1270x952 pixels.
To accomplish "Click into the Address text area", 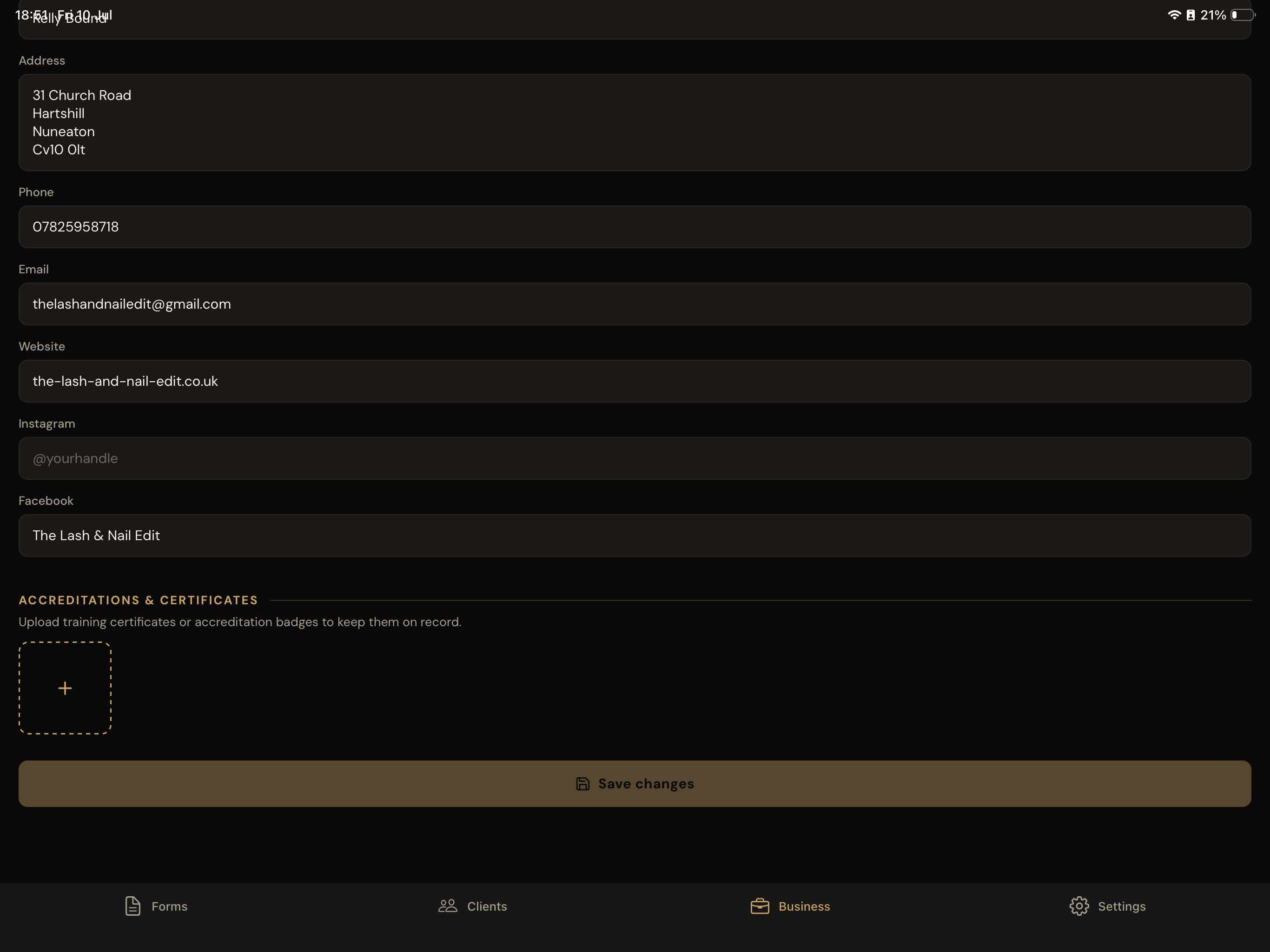I will 635,122.
